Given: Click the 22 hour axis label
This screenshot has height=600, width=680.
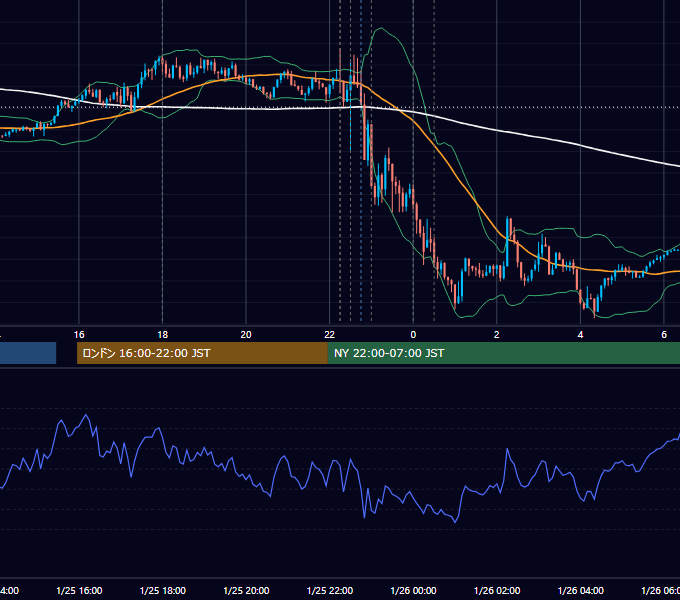Looking at the screenshot, I should tap(330, 335).
